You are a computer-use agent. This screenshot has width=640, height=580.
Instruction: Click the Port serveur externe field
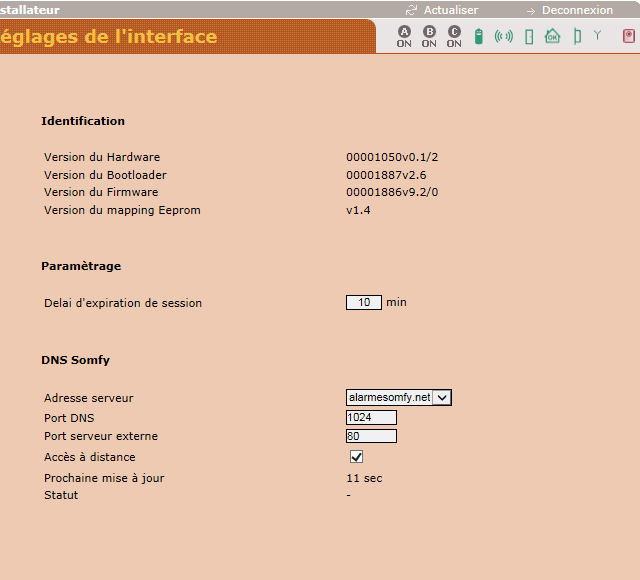[371, 436]
